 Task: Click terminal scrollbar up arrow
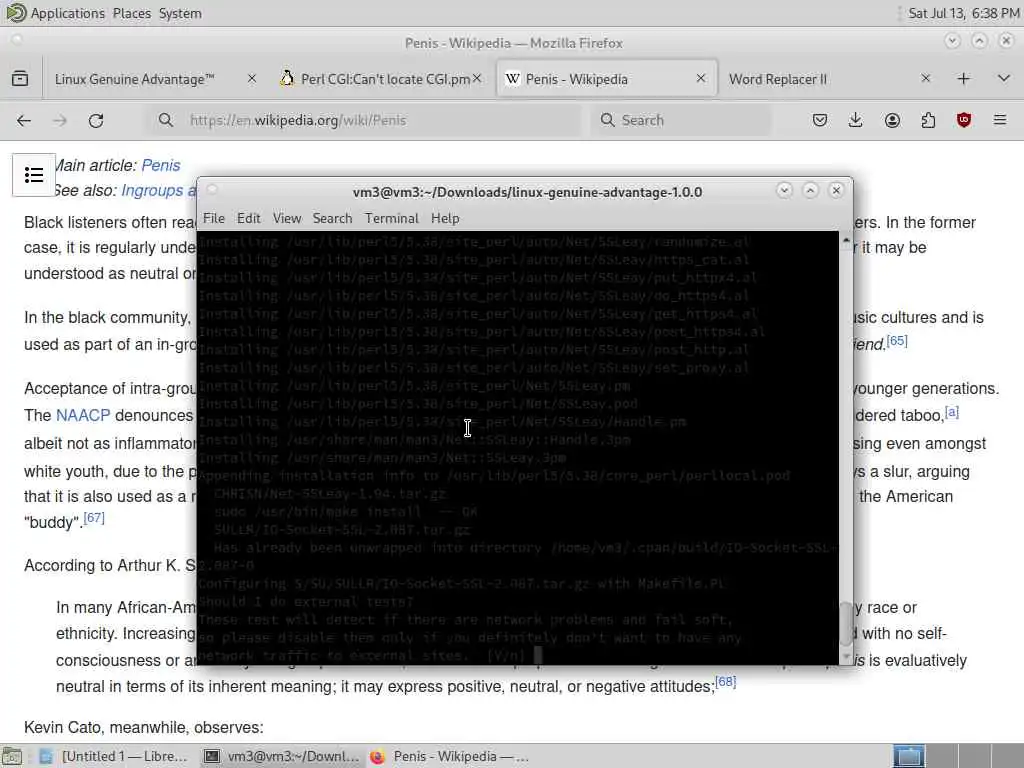pos(846,240)
